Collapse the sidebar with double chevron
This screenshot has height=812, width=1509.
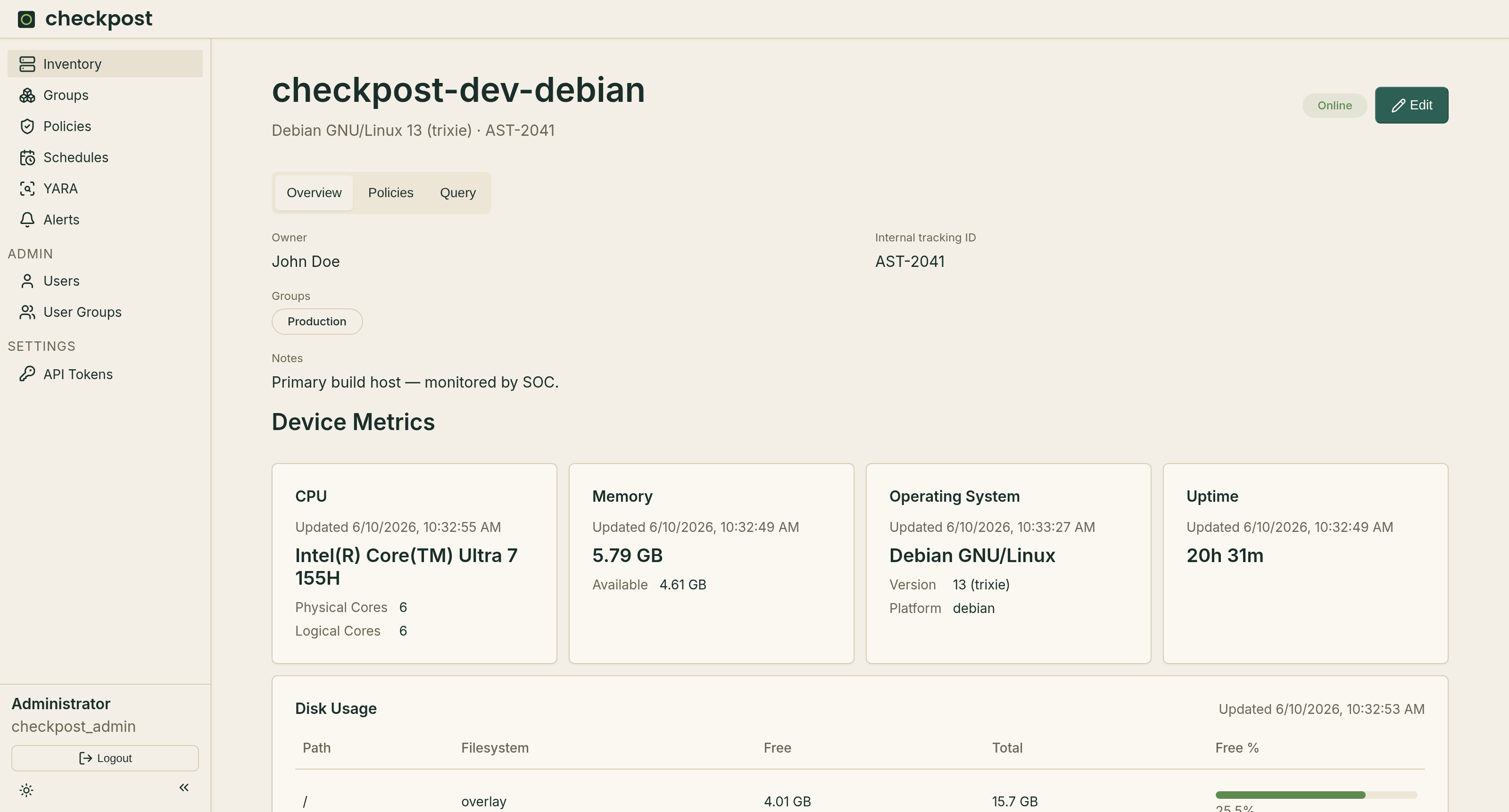coord(184,787)
